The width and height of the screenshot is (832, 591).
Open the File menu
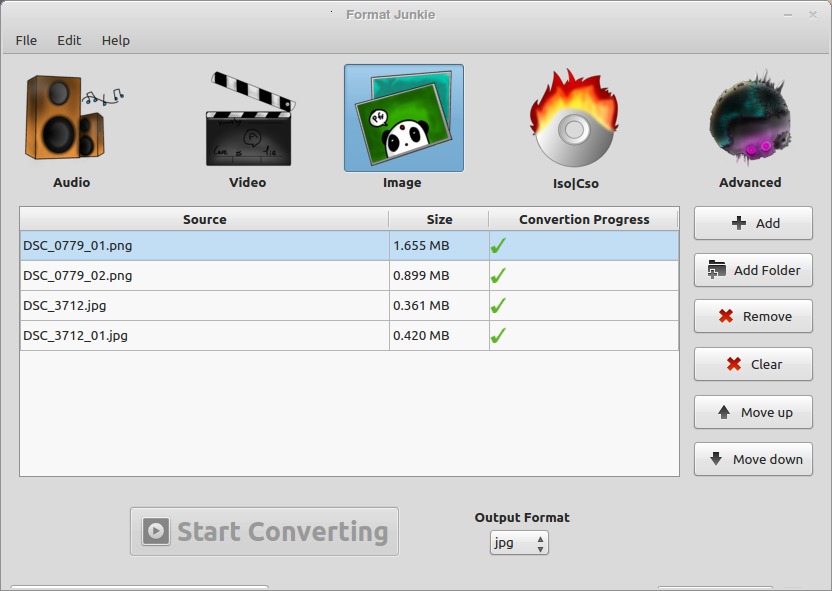point(27,40)
